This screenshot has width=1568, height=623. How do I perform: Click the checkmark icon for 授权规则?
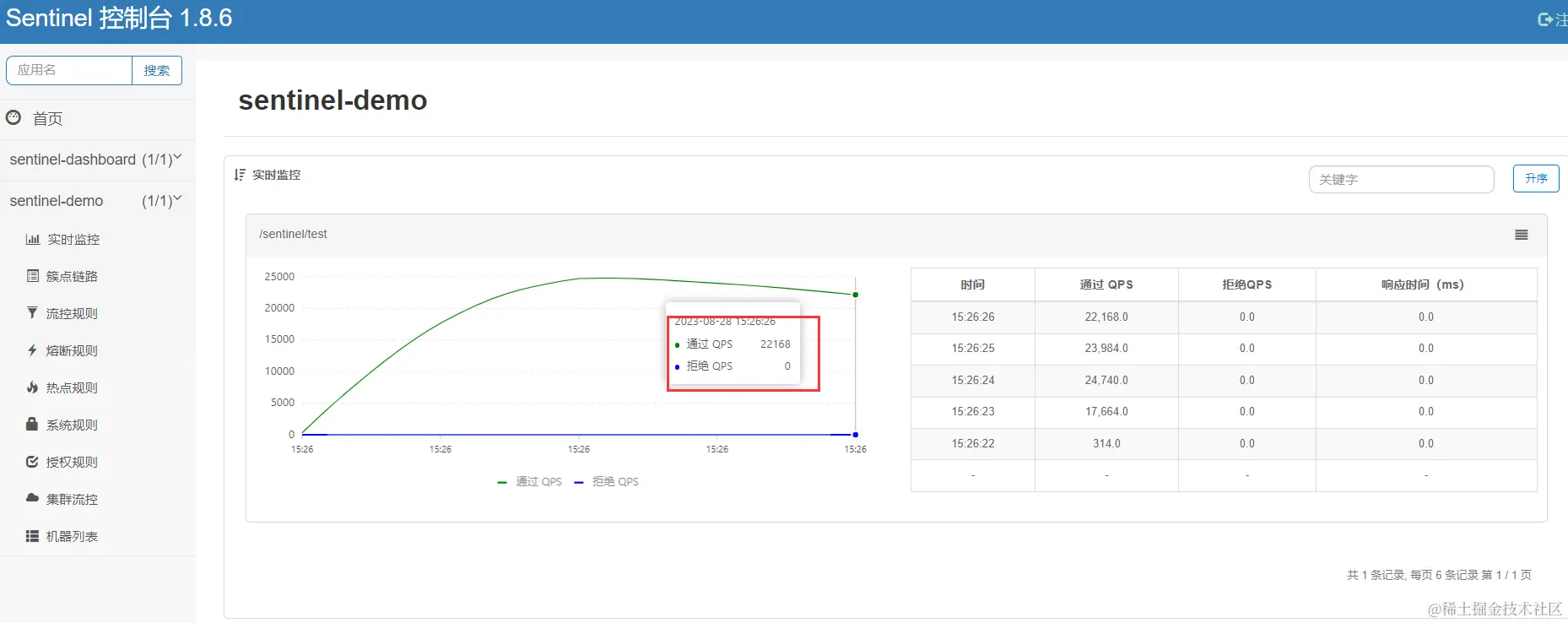click(32, 462)
